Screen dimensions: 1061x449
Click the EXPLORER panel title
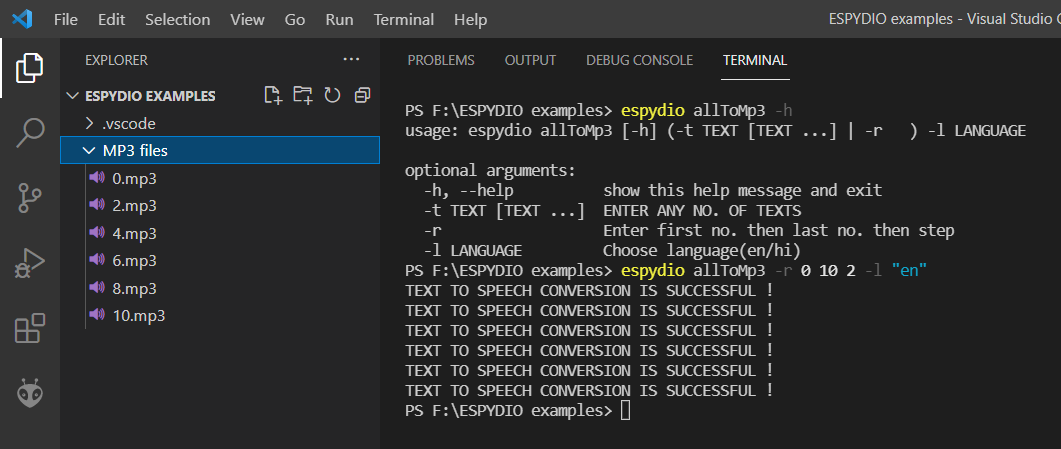coord(116,60)
